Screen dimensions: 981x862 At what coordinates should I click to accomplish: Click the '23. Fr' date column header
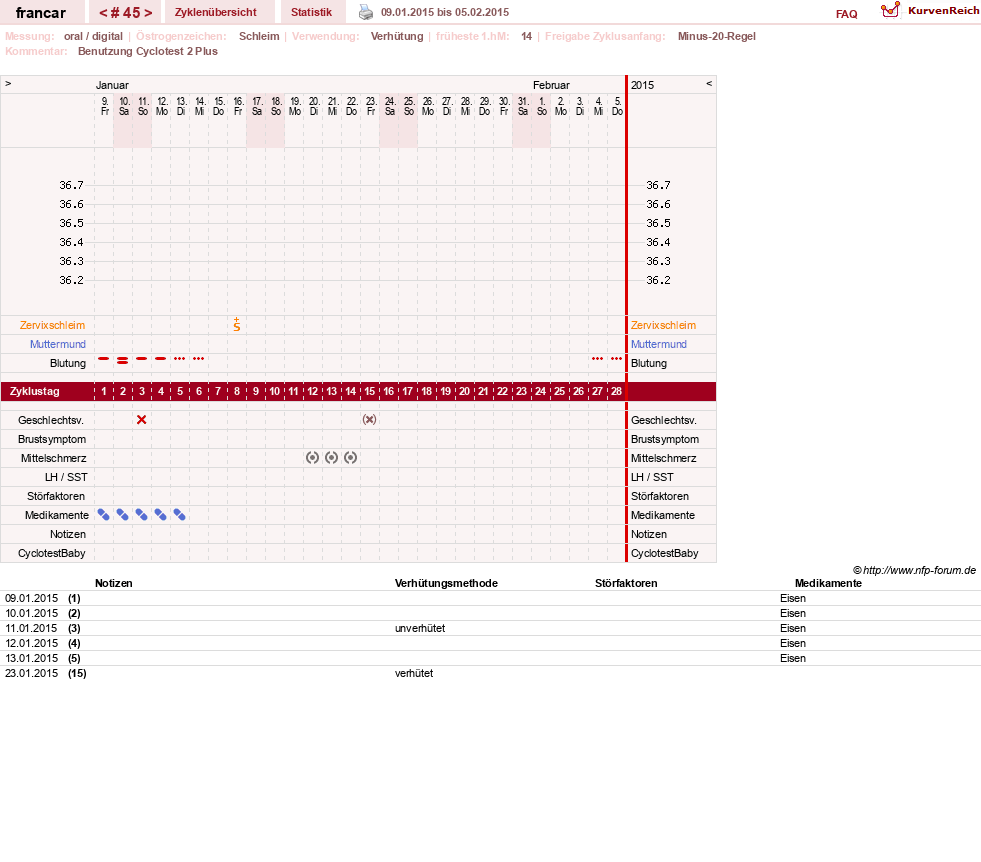[371, 106]
